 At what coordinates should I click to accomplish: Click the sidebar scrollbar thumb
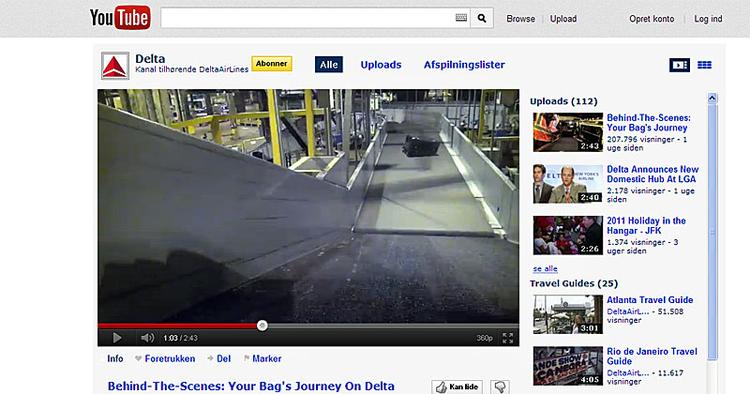pyautogui.click(x=712, y=232)
